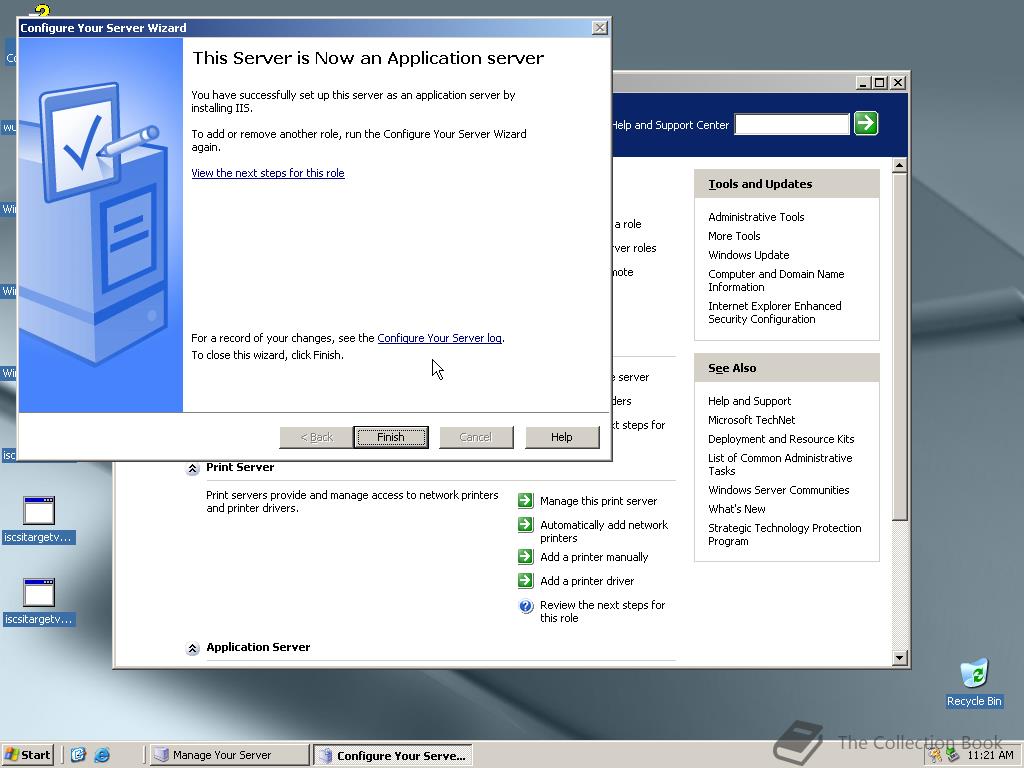This screenshot has height=768, width=1024.
Task: Collapse the Print Server section chevron
Action: pyautogui.click(x=192, y=468)
